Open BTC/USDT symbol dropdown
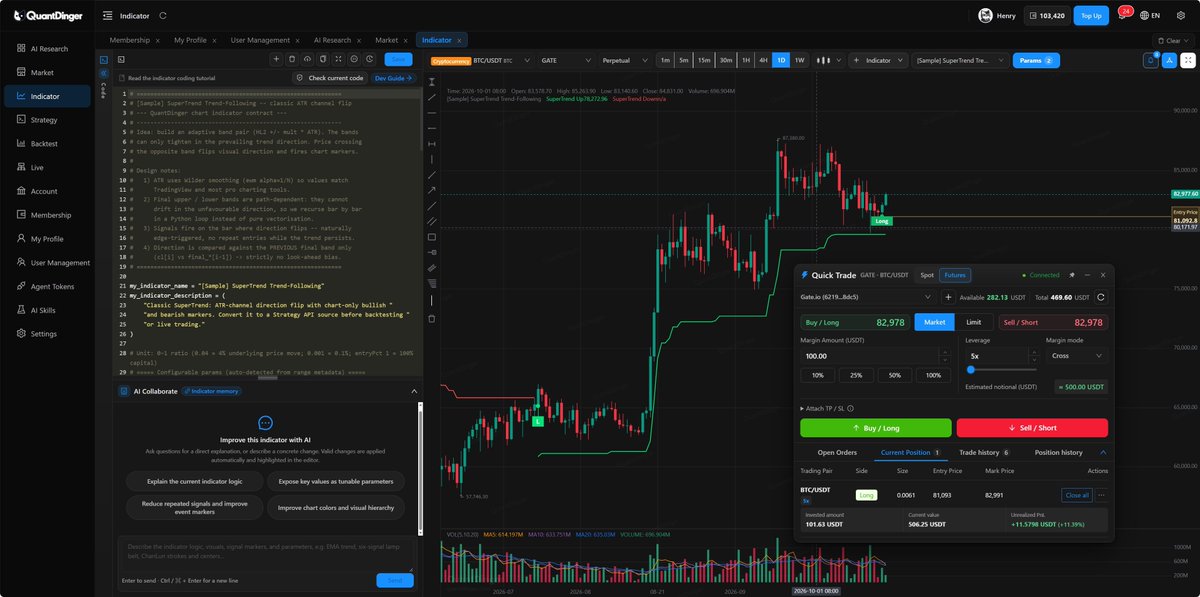Viewport: 1200px width, 597px height. pos(480,60)
